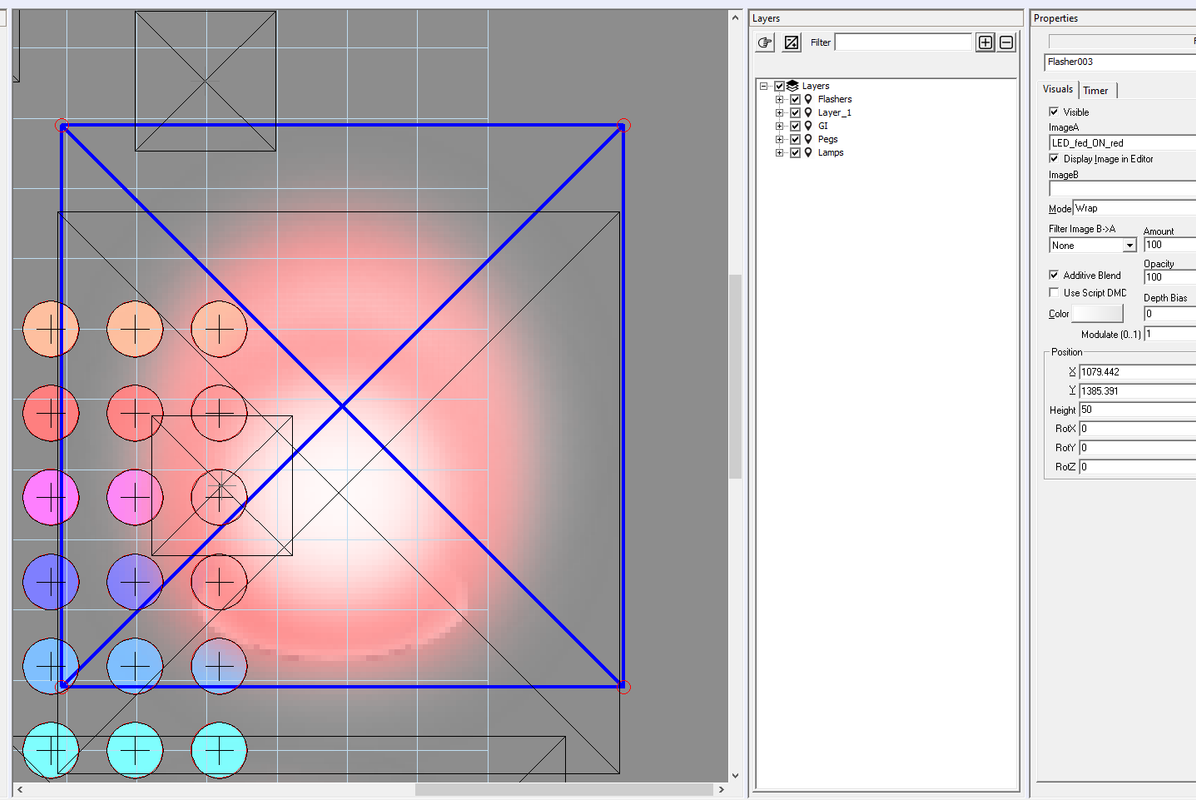
Task: Click the layer Filter text field
Action: tap(903, 42)
